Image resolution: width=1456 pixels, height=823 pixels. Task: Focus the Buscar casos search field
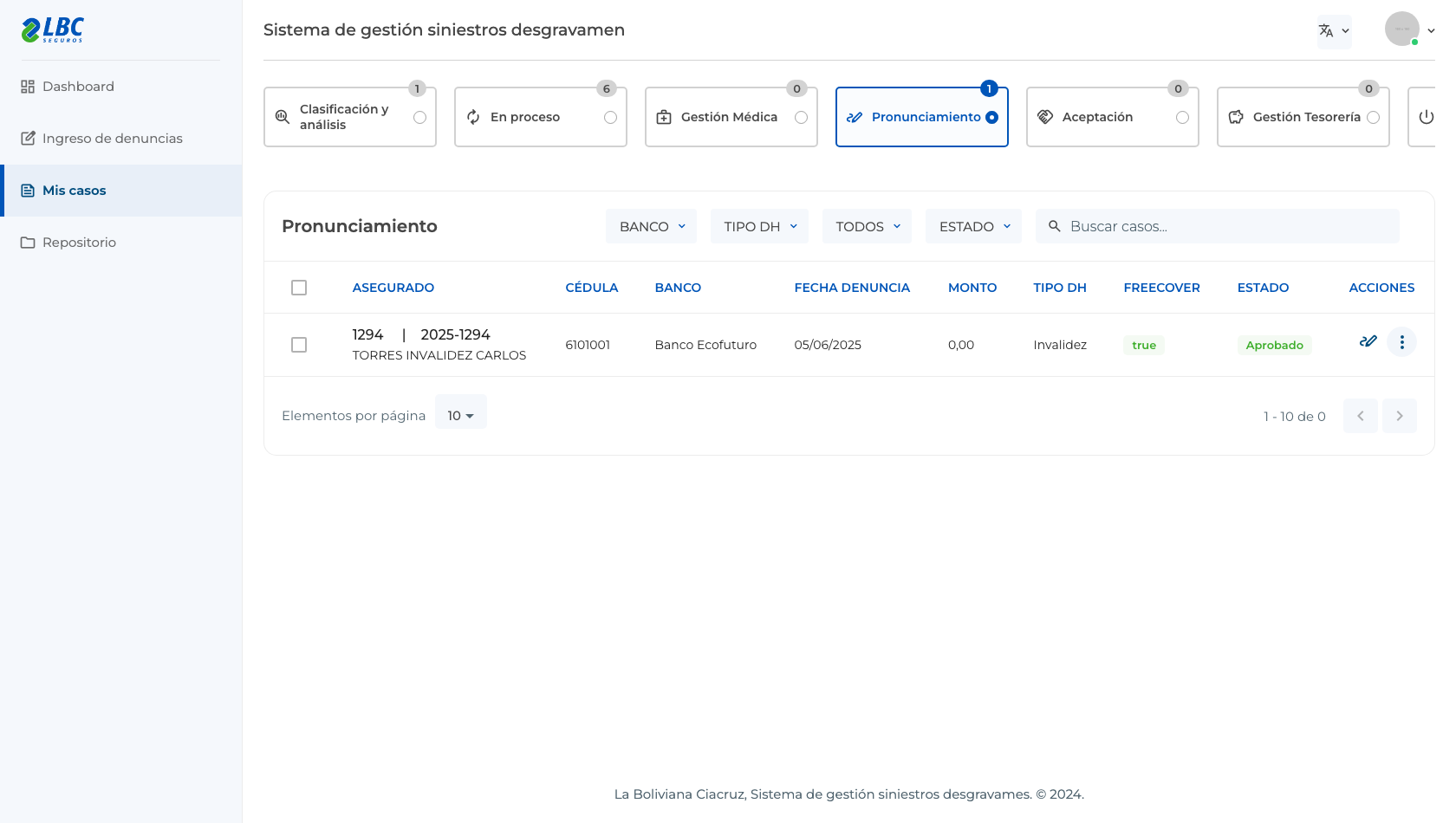coord(1217,226)
